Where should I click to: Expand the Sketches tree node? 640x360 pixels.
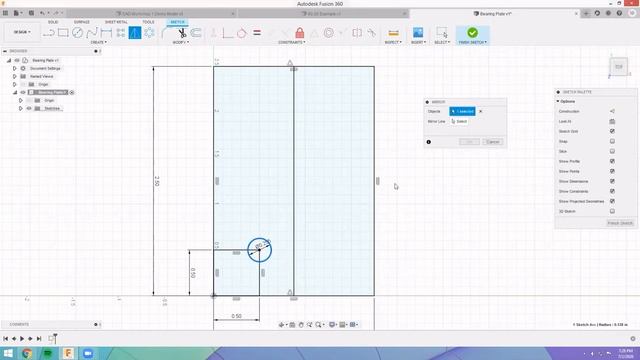[21, 109]
